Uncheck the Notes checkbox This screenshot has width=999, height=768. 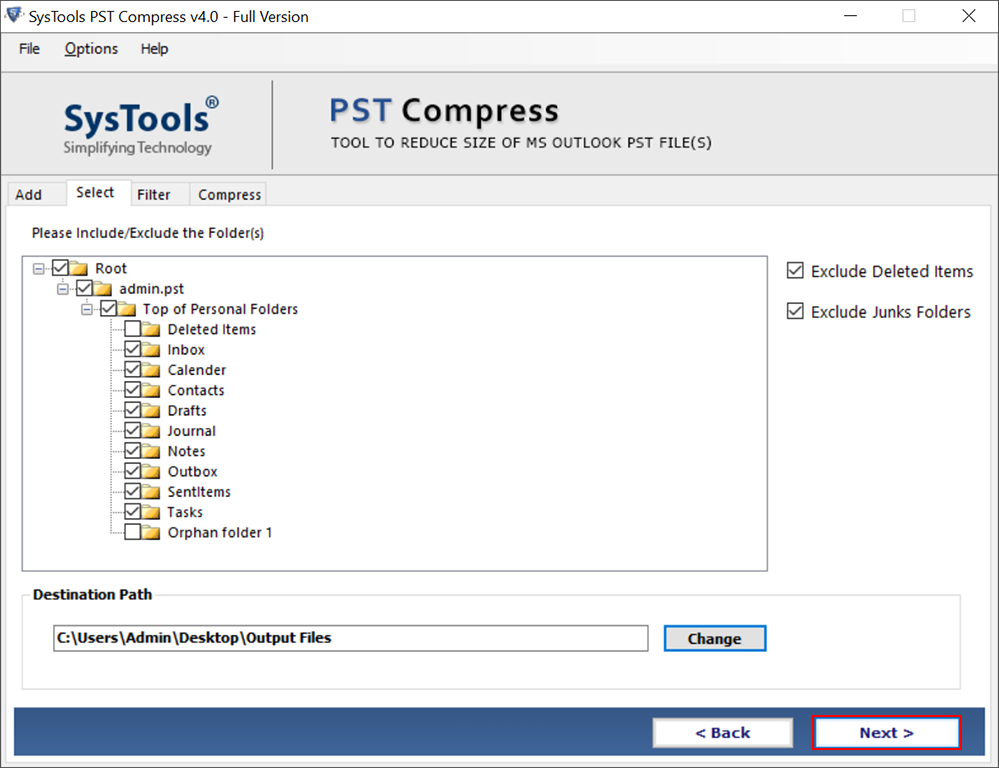coord(133,451)
